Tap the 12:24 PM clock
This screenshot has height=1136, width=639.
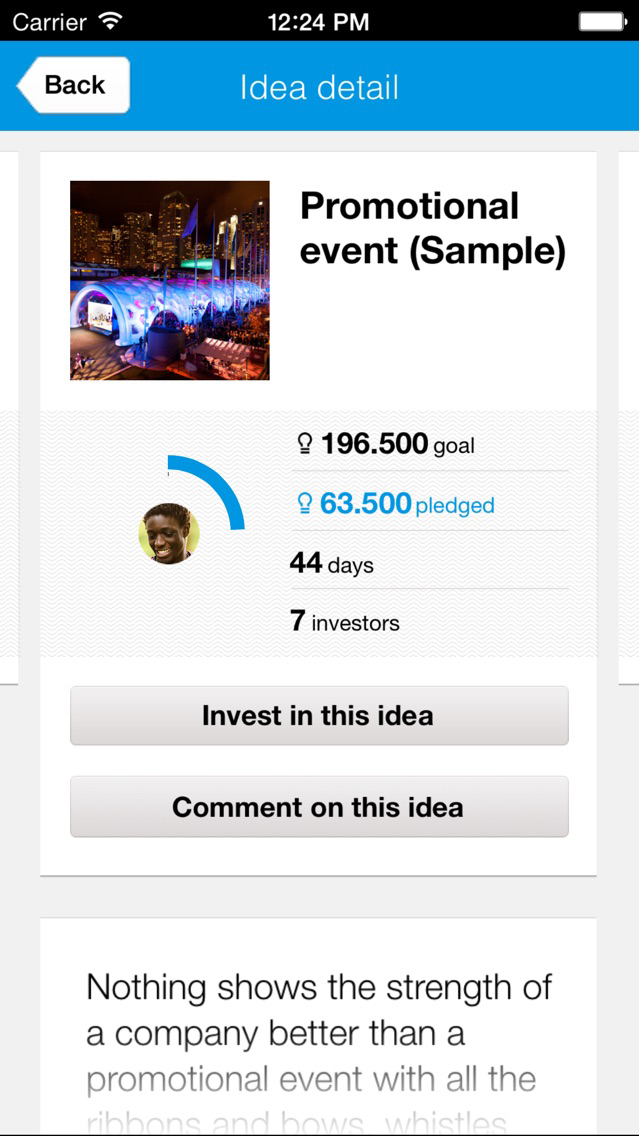coord(319,22)
